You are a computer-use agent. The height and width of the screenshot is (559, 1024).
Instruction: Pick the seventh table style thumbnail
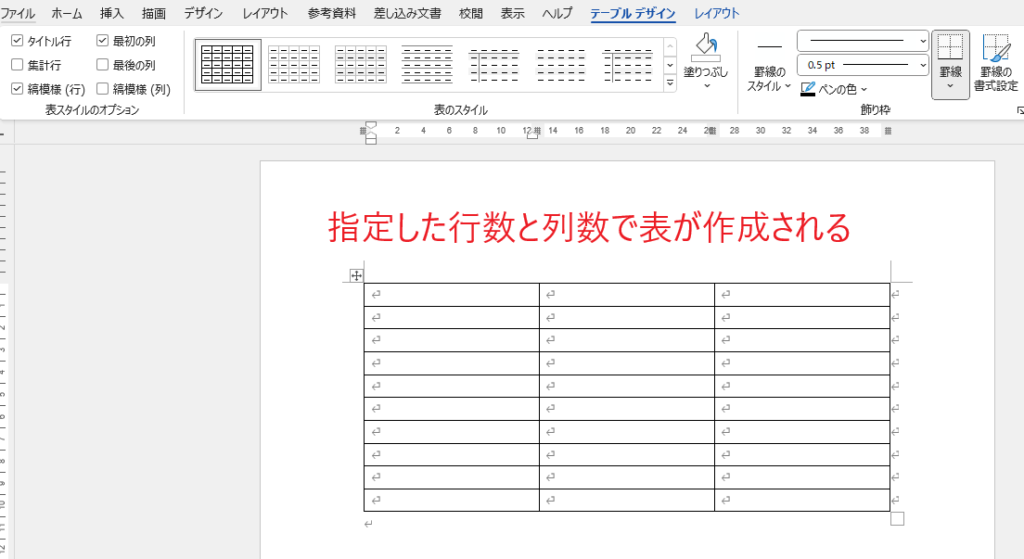click(x=628, y=65)
